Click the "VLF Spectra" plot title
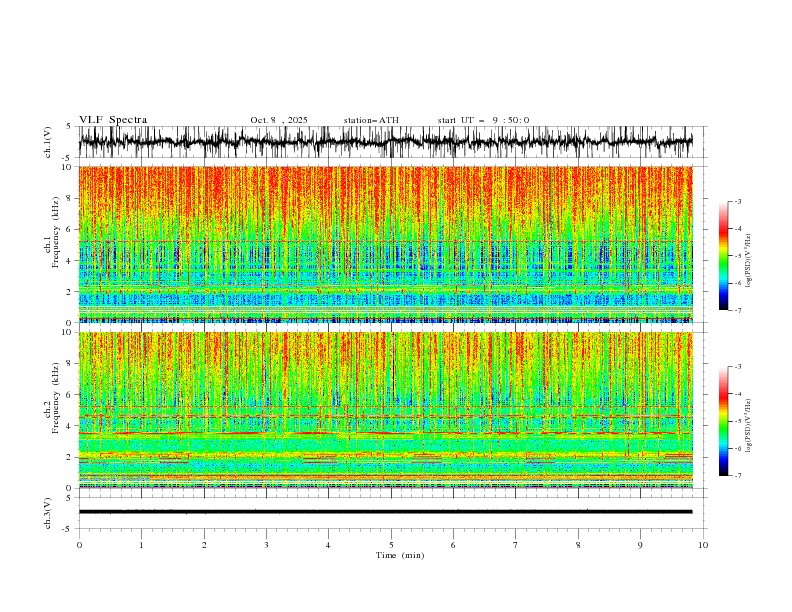The image size is (792, 612). 113,120
